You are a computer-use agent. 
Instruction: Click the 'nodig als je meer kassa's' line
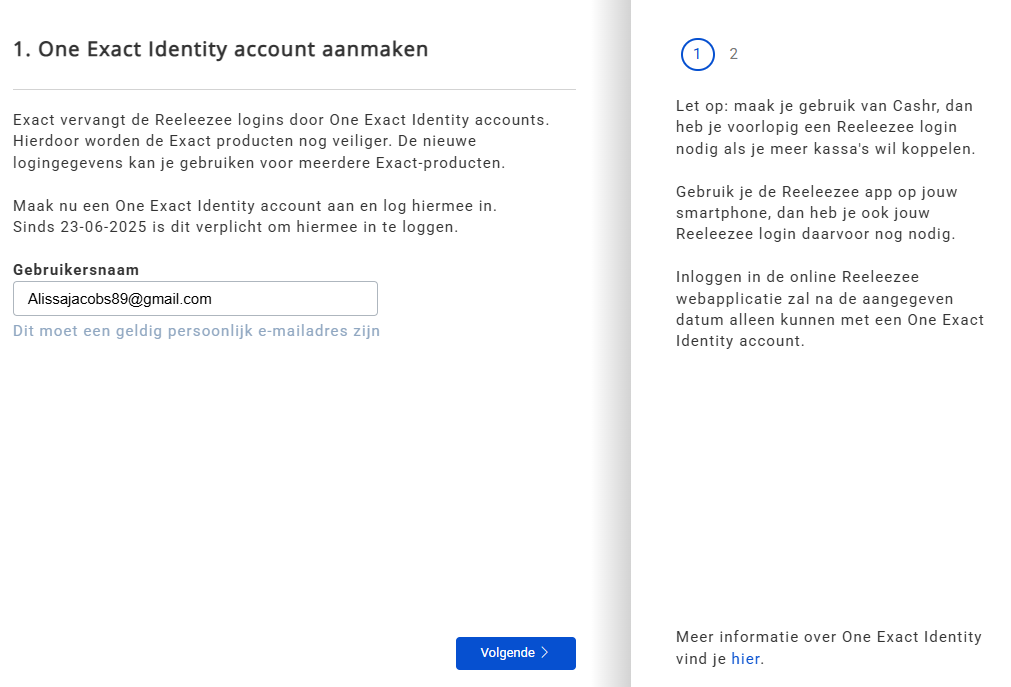825,149
